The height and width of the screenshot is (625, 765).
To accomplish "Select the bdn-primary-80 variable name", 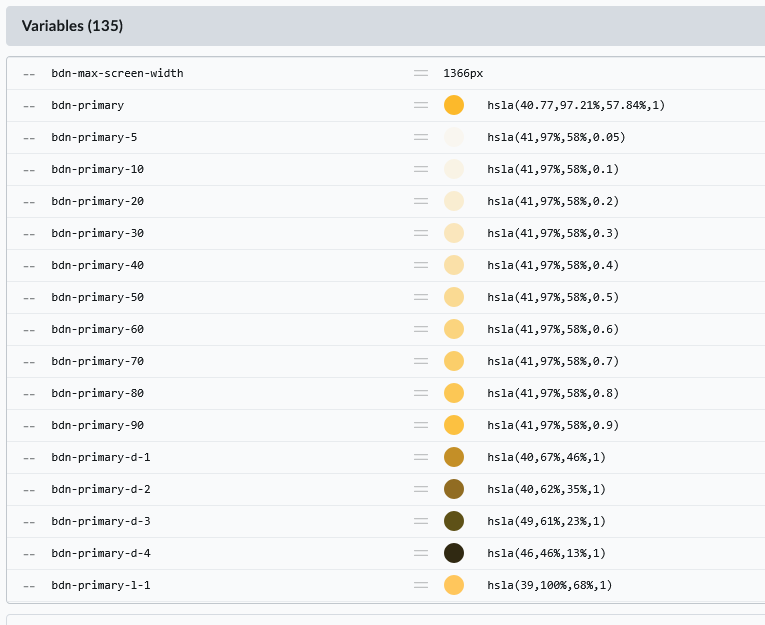I will 98,393.
